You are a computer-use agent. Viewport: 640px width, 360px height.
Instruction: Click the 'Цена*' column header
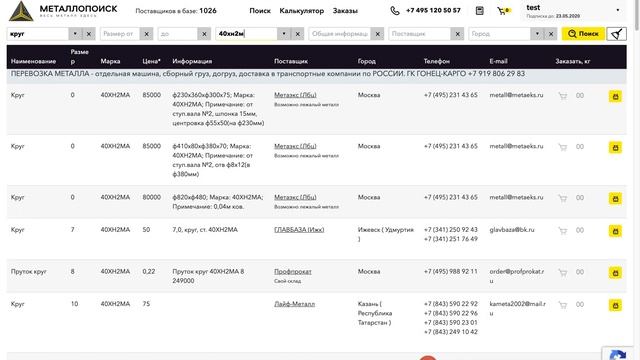tap(151, 61)
